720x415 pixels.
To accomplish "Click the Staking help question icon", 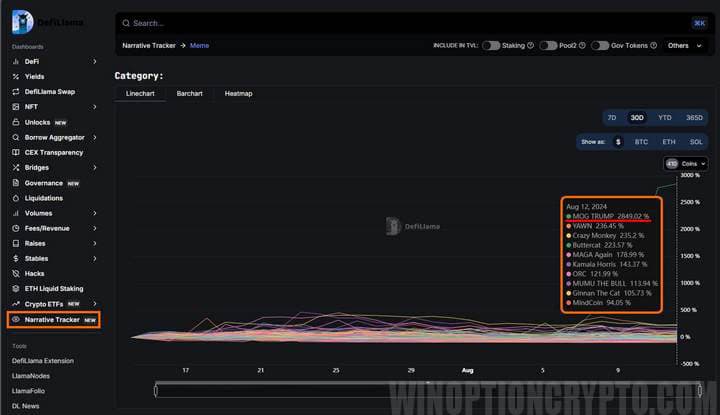I will tap(530, 45).
